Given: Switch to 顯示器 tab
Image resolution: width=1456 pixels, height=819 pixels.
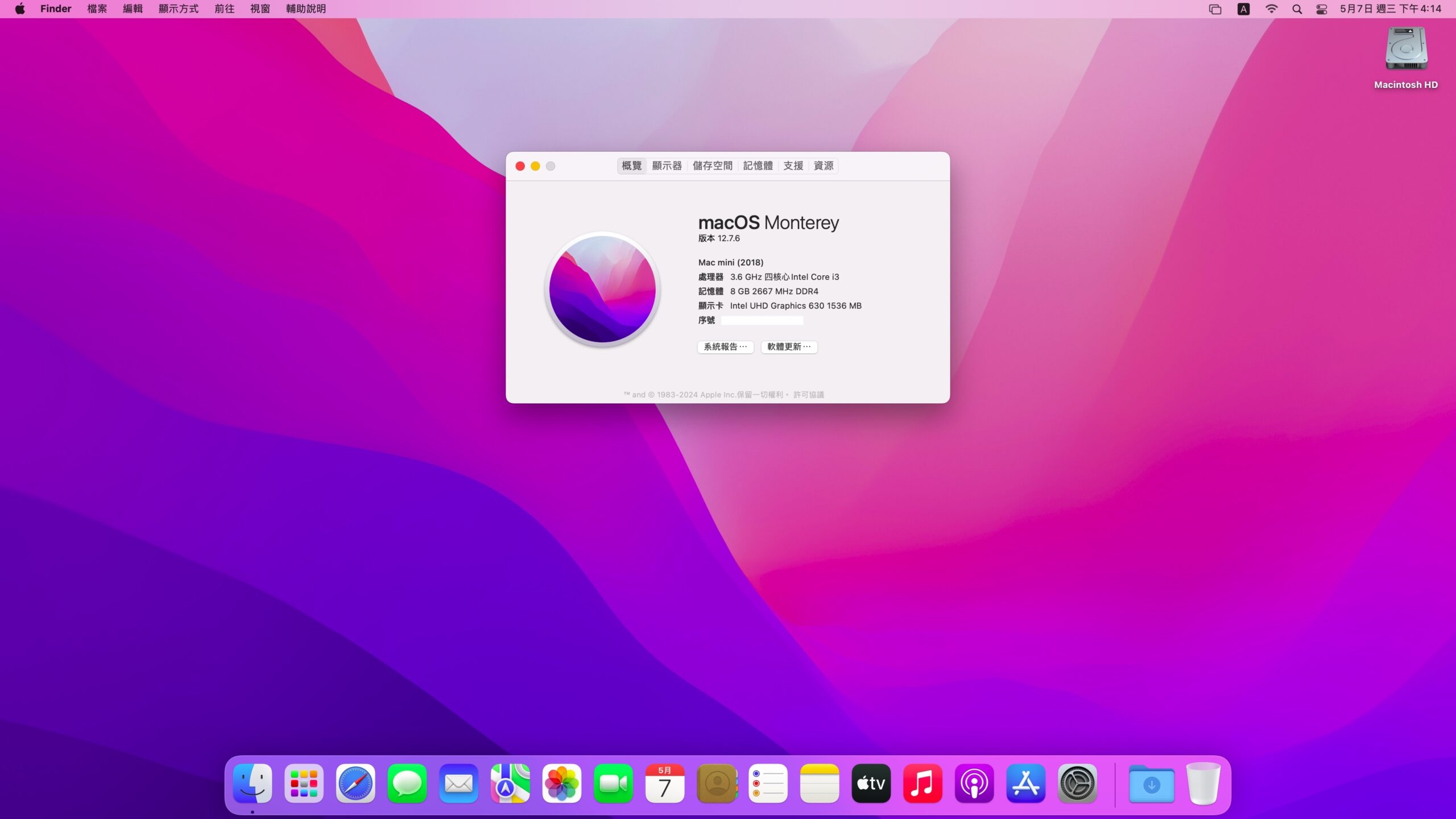Looking at the screenshot, I should coord(667,166).
